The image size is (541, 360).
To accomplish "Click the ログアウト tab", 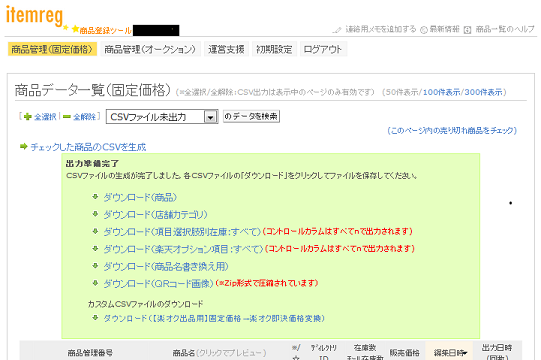I will coord(323,49).
